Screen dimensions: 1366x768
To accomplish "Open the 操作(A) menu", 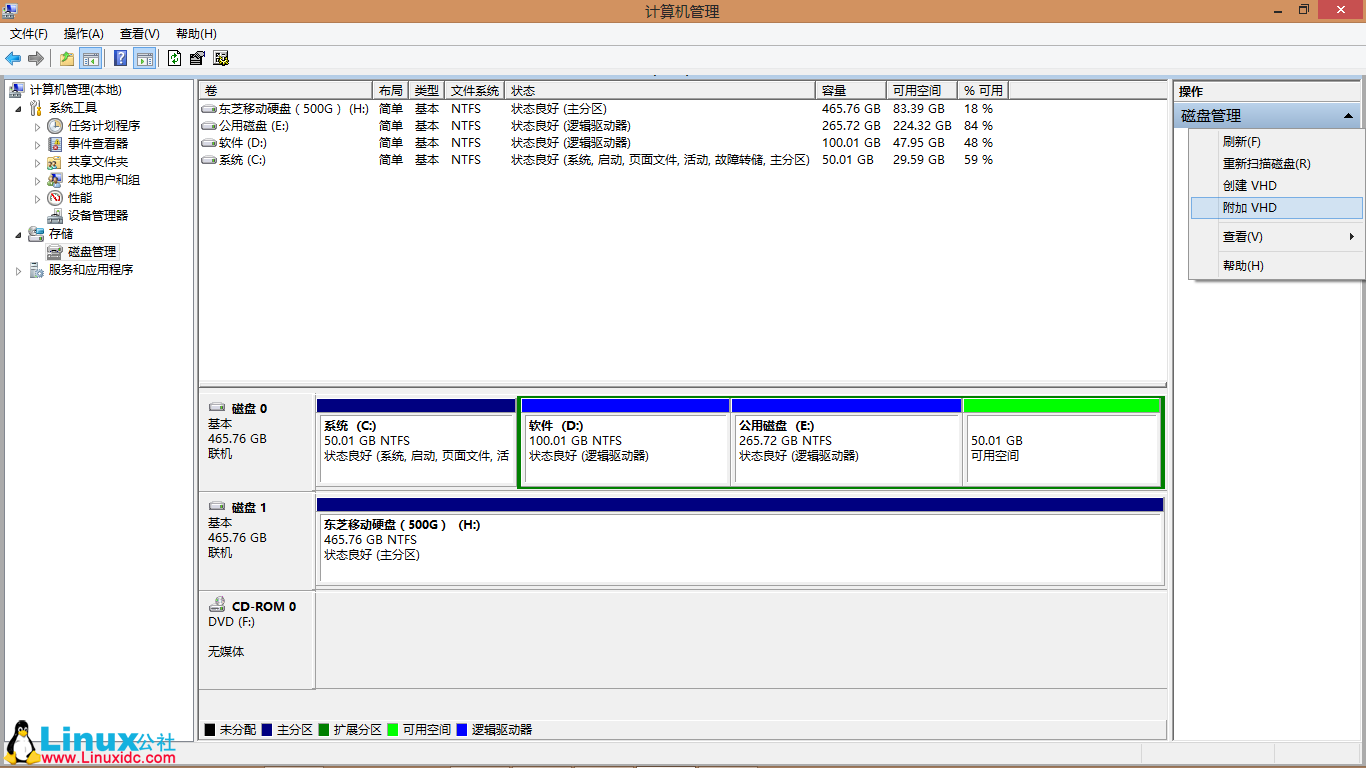I will coord(84,34).
